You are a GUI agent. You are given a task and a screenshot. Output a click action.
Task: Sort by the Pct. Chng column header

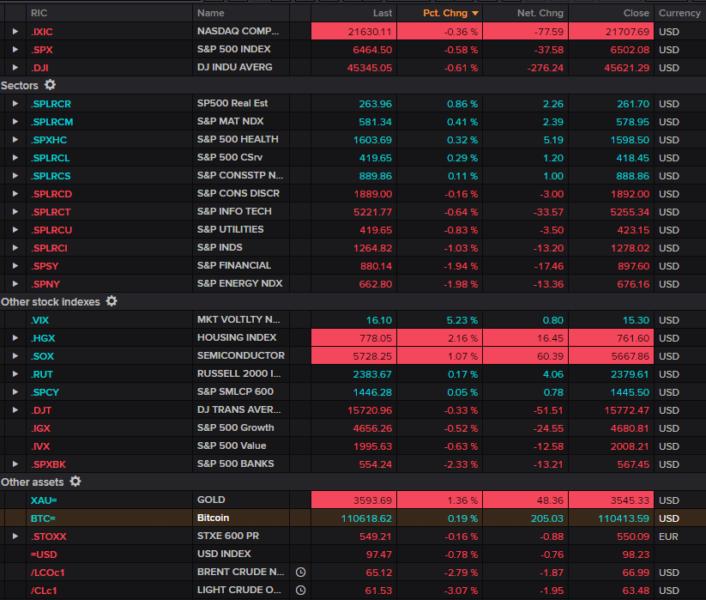click(445, 13)
